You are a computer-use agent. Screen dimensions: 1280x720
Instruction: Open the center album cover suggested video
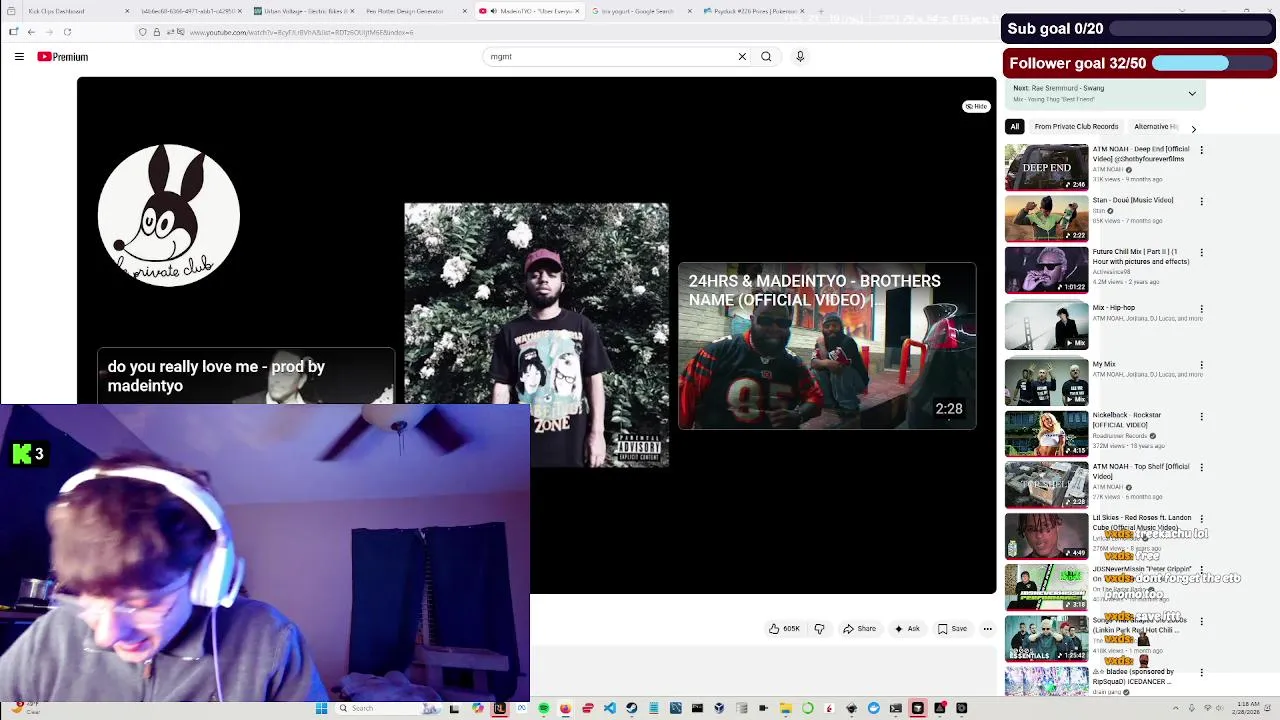pos(537,335)
